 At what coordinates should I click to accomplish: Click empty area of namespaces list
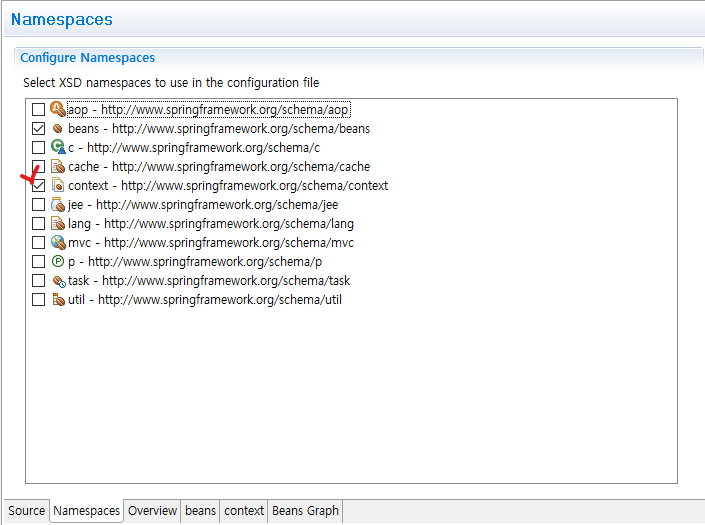click(x=350, y=400)
